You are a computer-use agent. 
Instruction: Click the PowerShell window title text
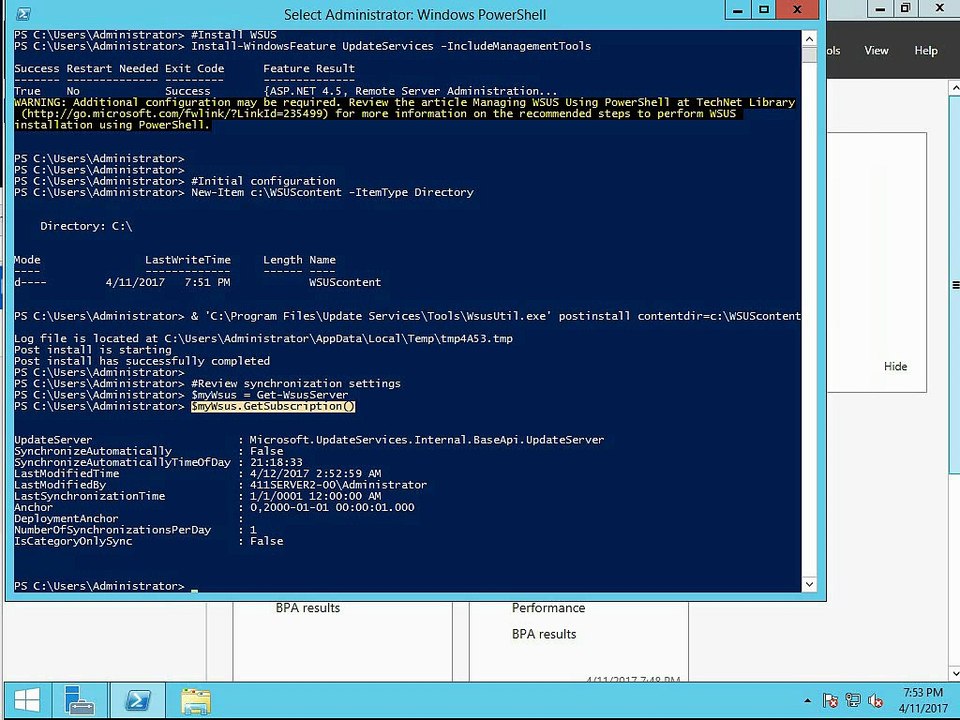point(415,14)
